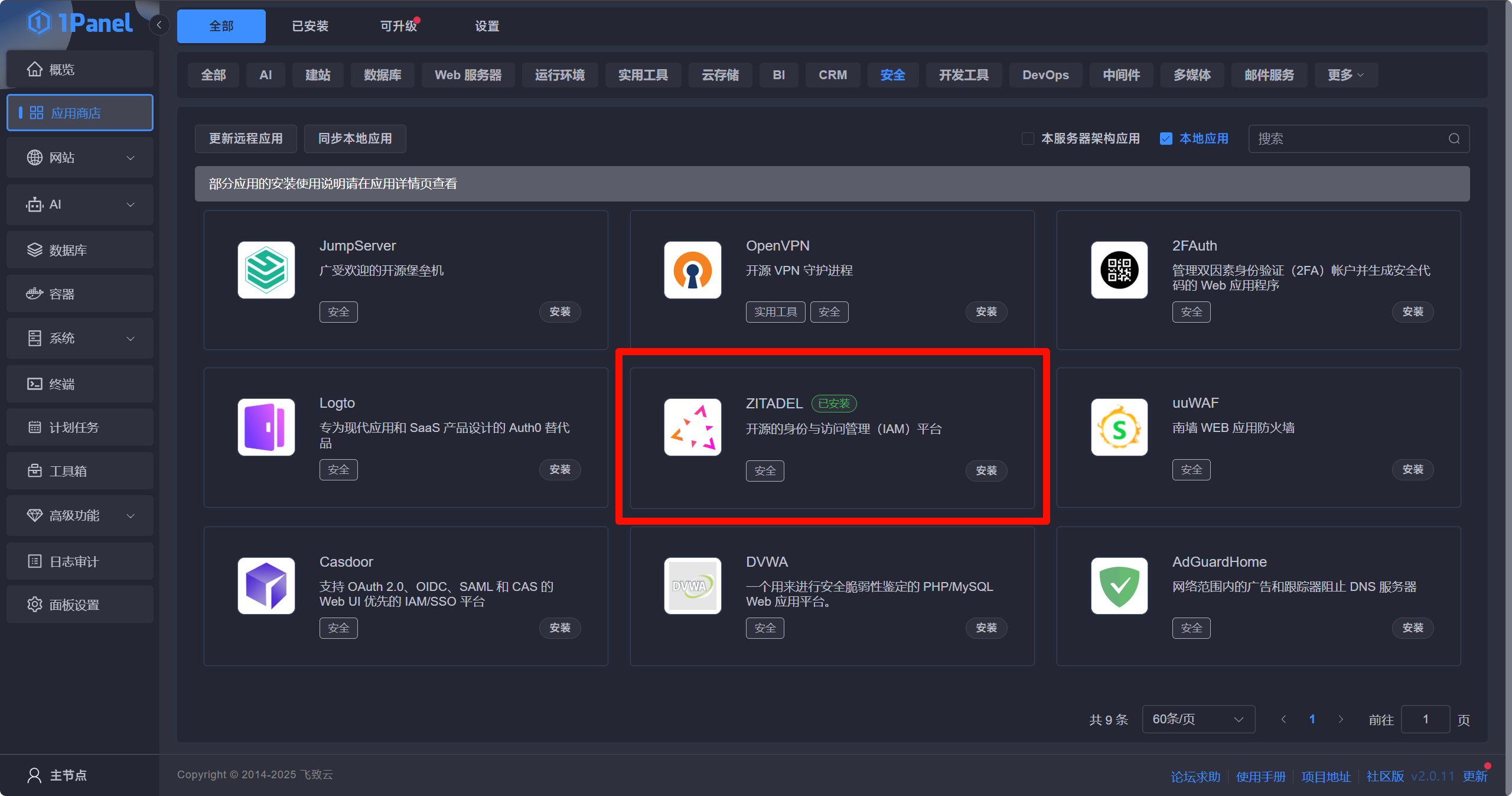The height and width of the screenshot is (796, 1512).
Task: Open the 更多 category dropdown
Action: (1345, 75)
